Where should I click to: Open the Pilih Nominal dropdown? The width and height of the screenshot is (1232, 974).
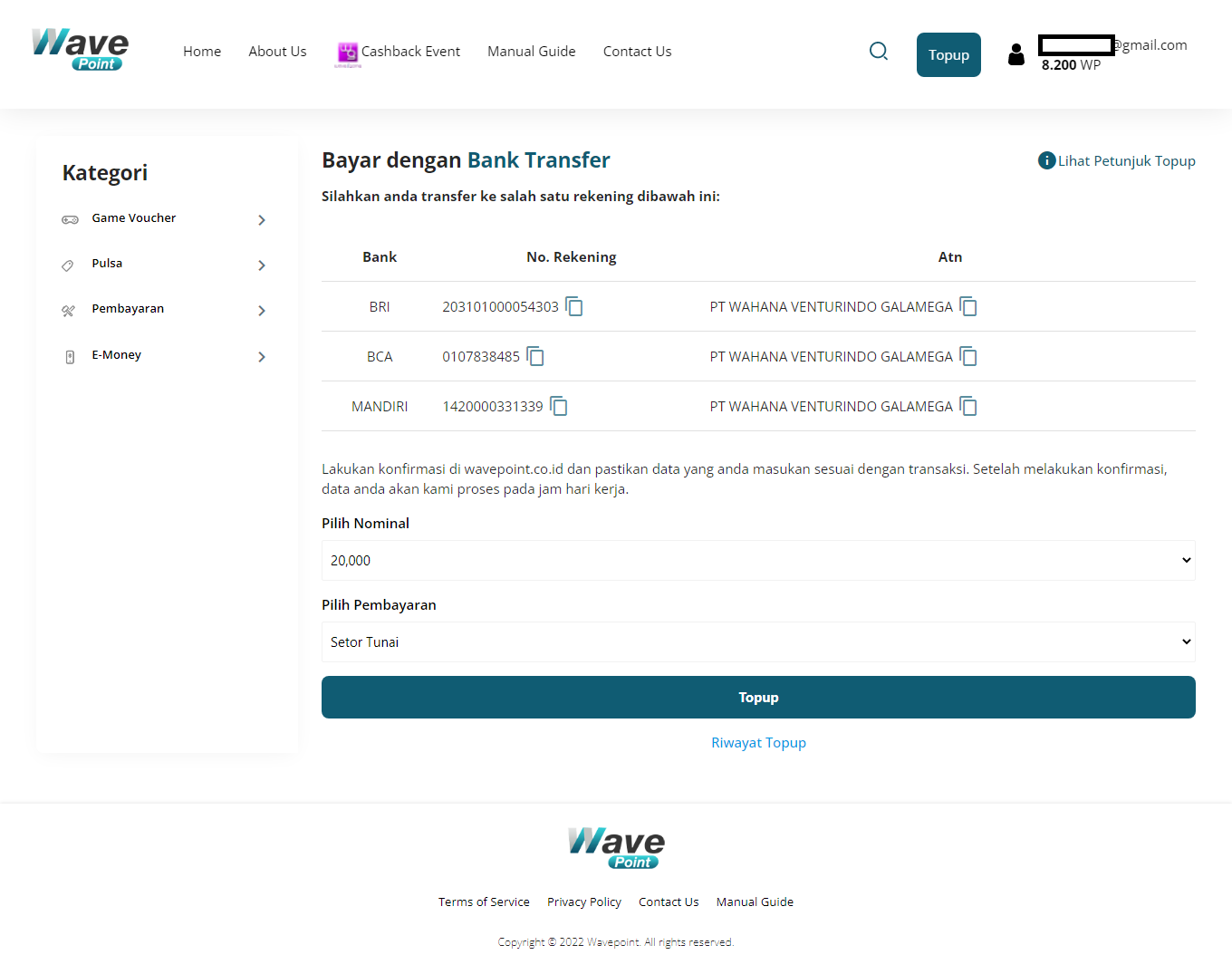(757, 561)
